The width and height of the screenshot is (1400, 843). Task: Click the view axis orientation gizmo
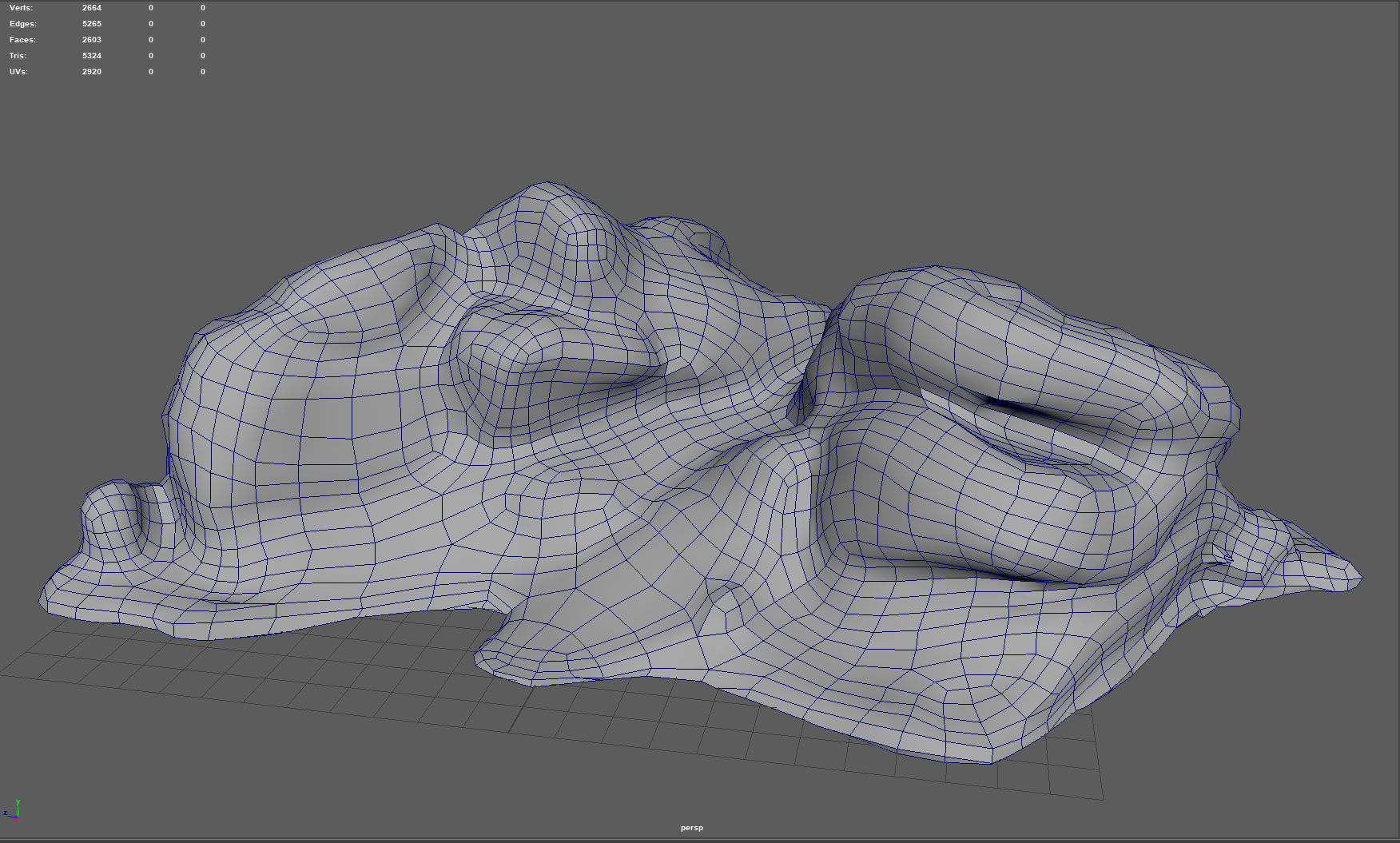click(13, 810)
